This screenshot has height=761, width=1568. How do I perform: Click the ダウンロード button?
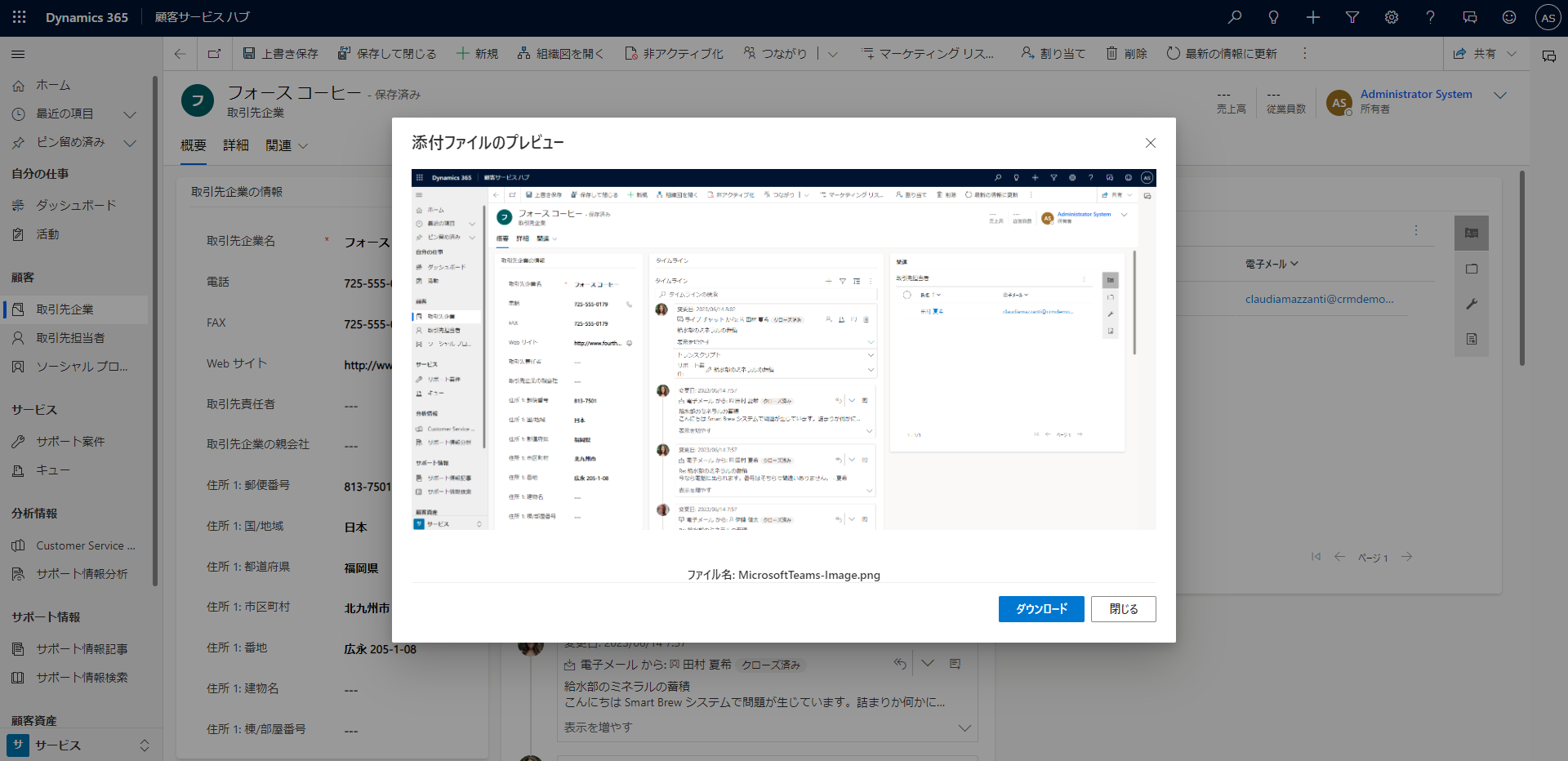tap(1041, 609)
